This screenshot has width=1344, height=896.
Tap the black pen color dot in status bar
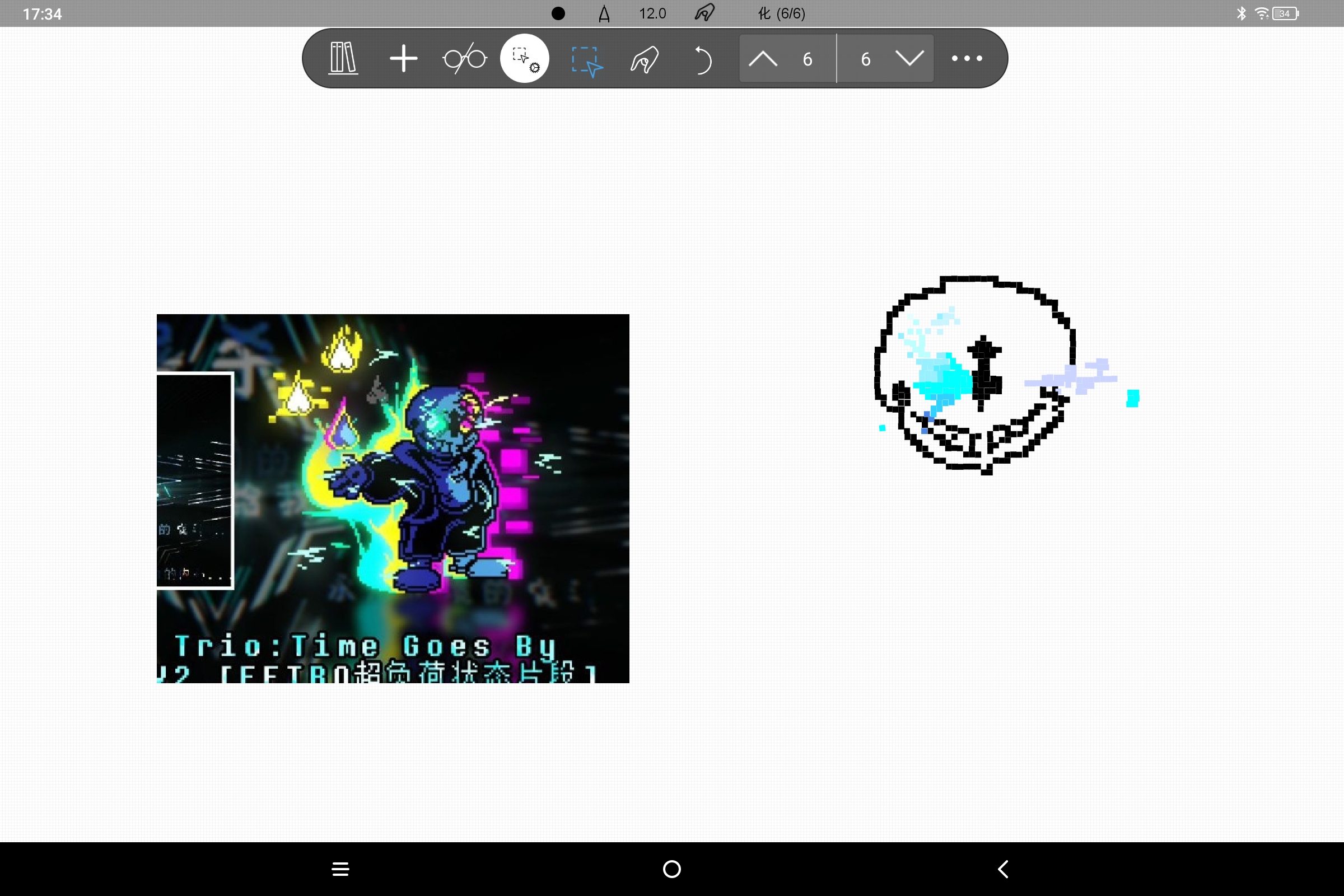click(x=558, y=12)
